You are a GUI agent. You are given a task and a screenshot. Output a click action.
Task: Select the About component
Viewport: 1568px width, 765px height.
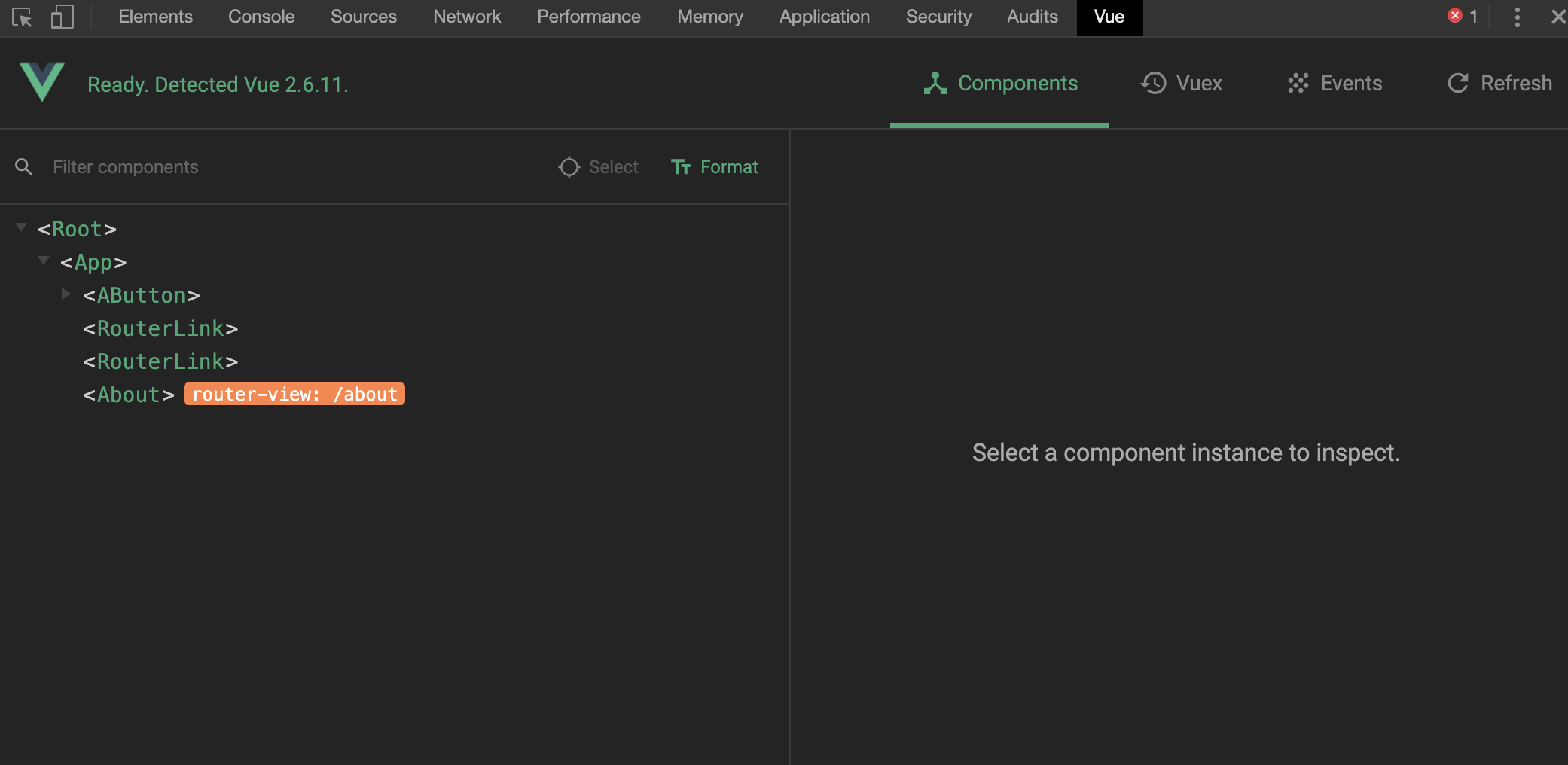(129, 395)
